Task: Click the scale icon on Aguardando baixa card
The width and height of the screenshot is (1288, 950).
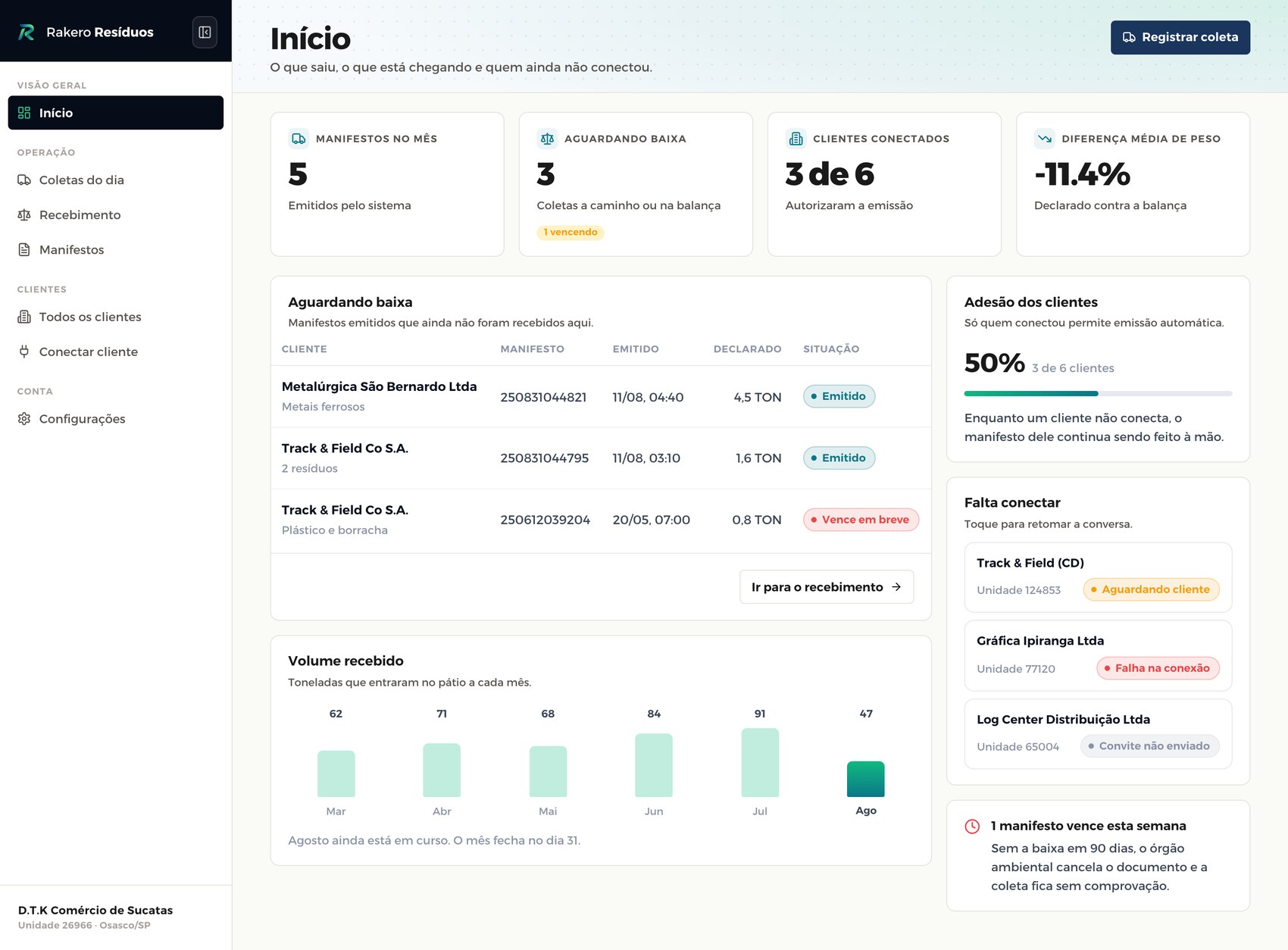Action: 547,139
